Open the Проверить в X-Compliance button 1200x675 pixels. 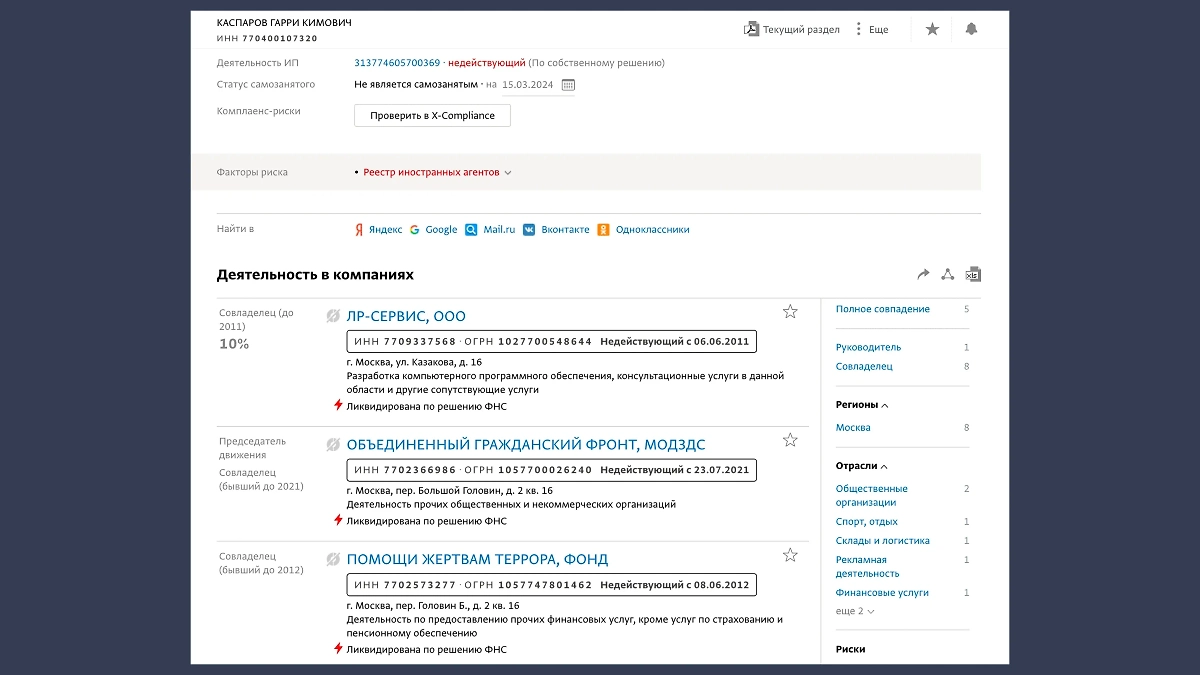click(431, 115)
